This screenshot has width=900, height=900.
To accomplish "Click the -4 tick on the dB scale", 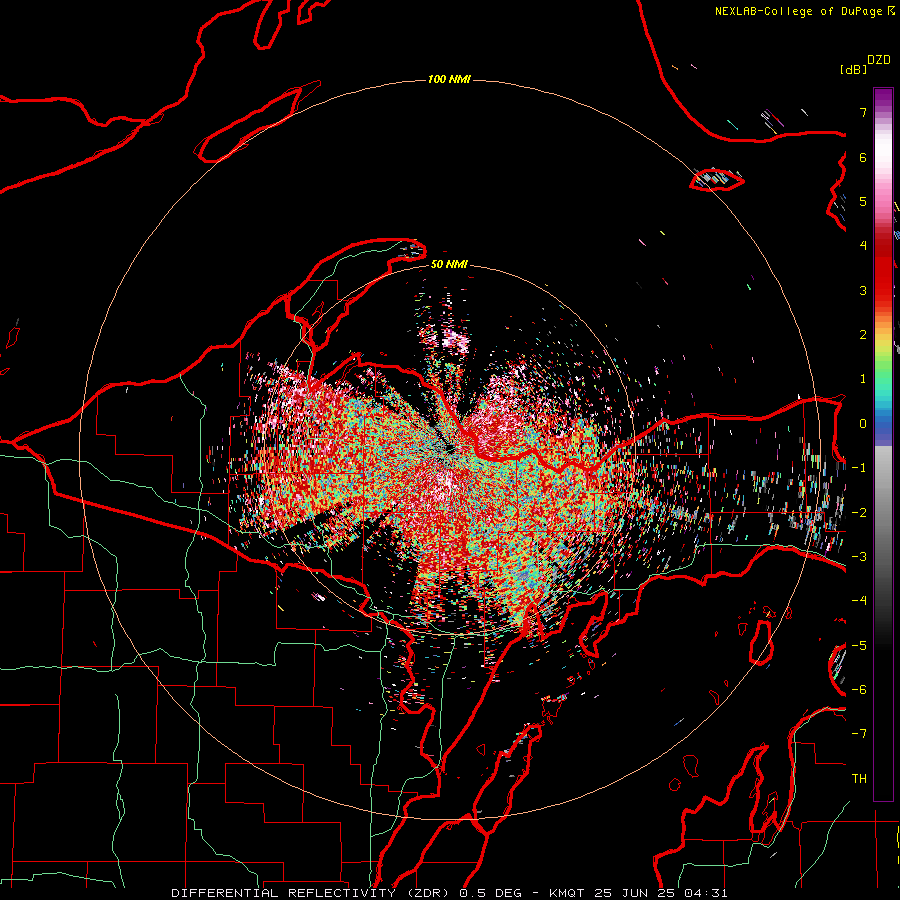I will [x=859, y=601].
